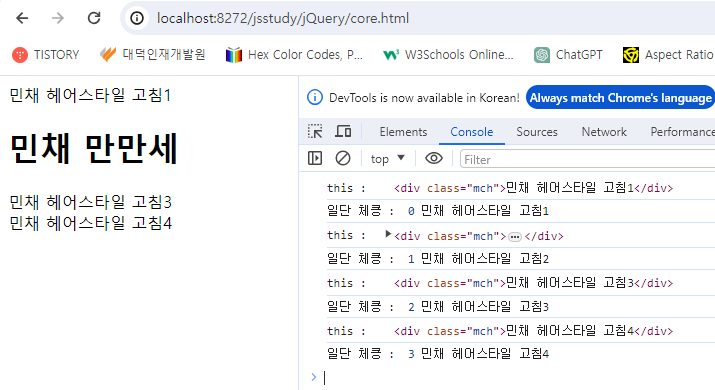The height and width of the screenshot is (390, 715).
Task: Click page text 민채 헤어스타일 고침1
Action: [90, 95]
